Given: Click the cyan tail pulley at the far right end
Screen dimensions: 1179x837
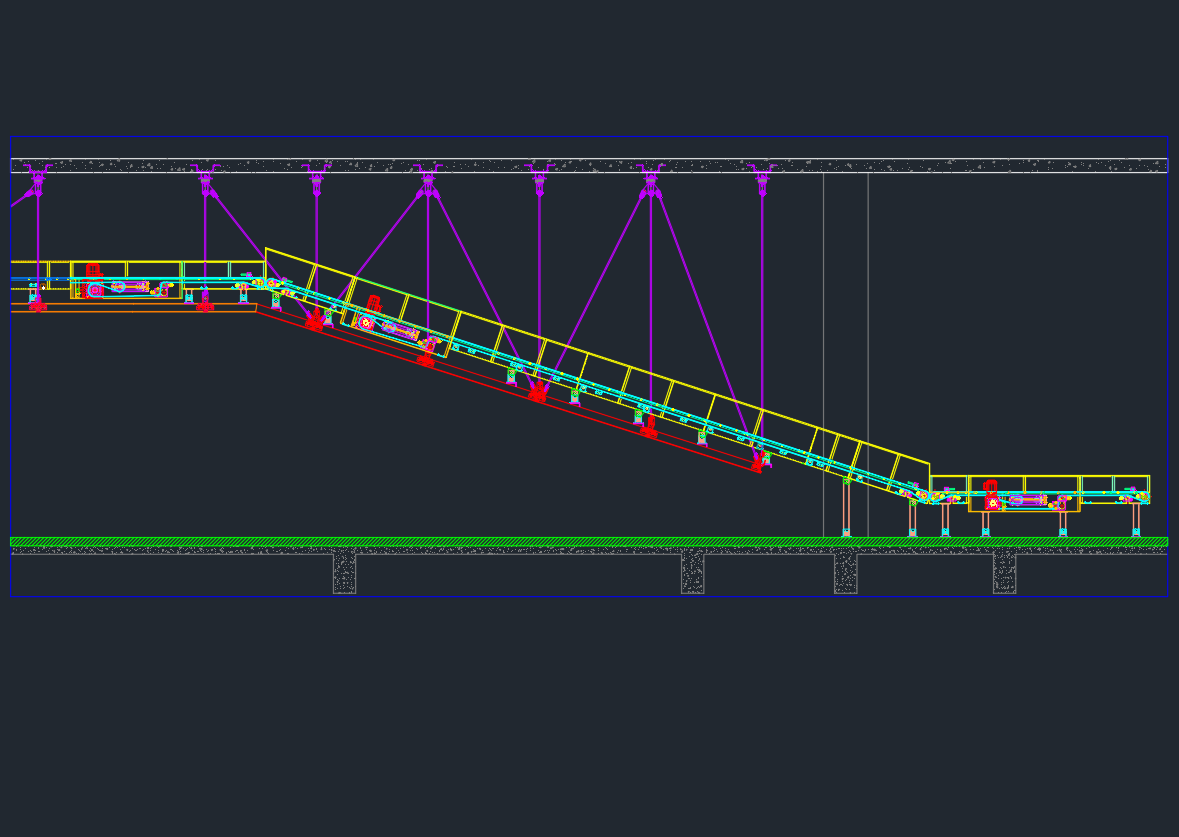Looking at the screenshot, I should tap(1143, 496).
